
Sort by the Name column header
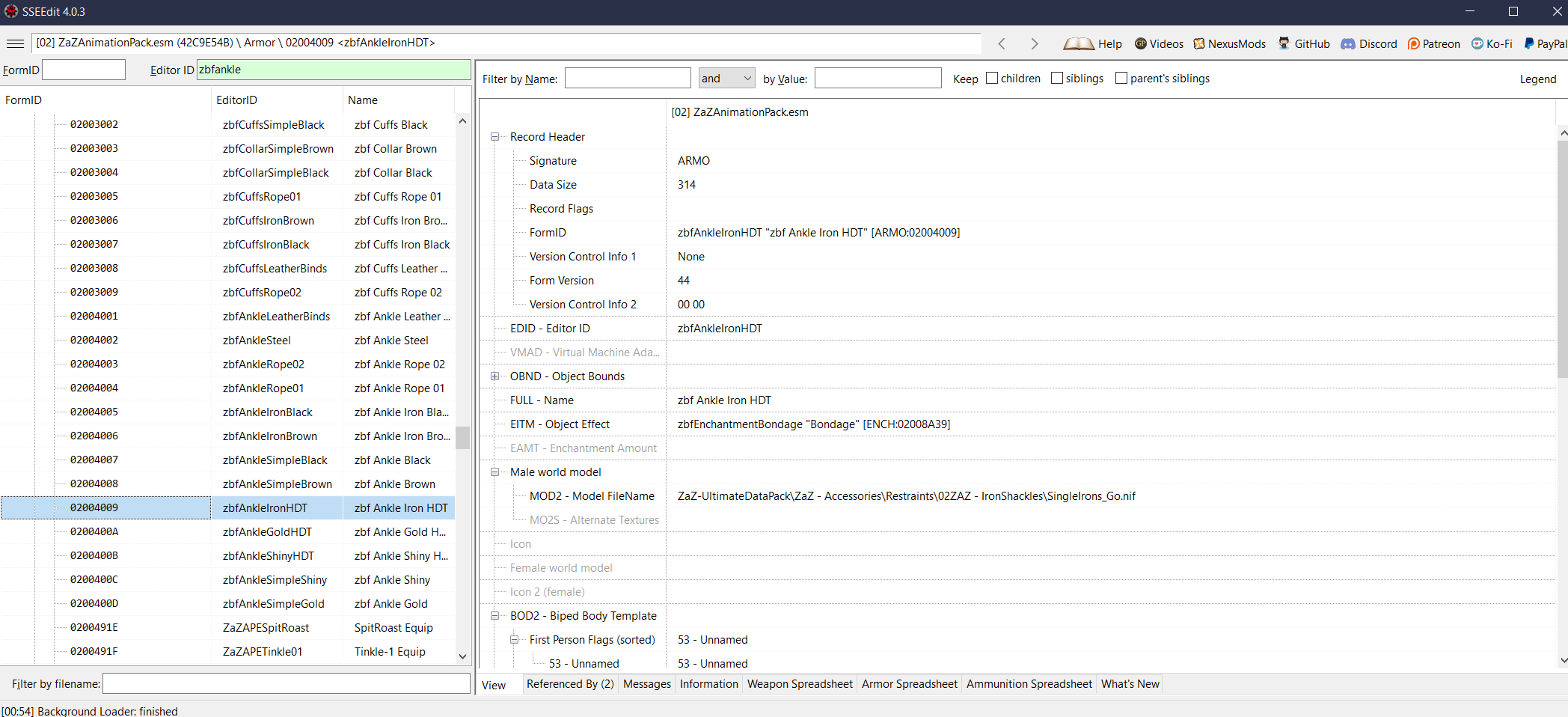398,100
